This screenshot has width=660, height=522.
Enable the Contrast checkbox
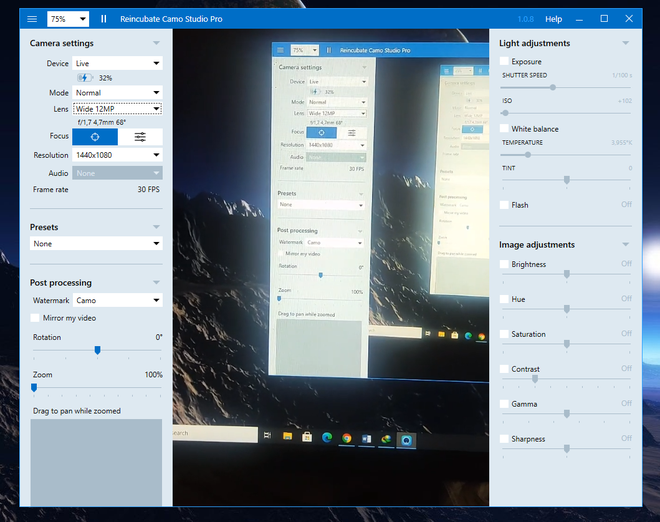pos(504,369)
